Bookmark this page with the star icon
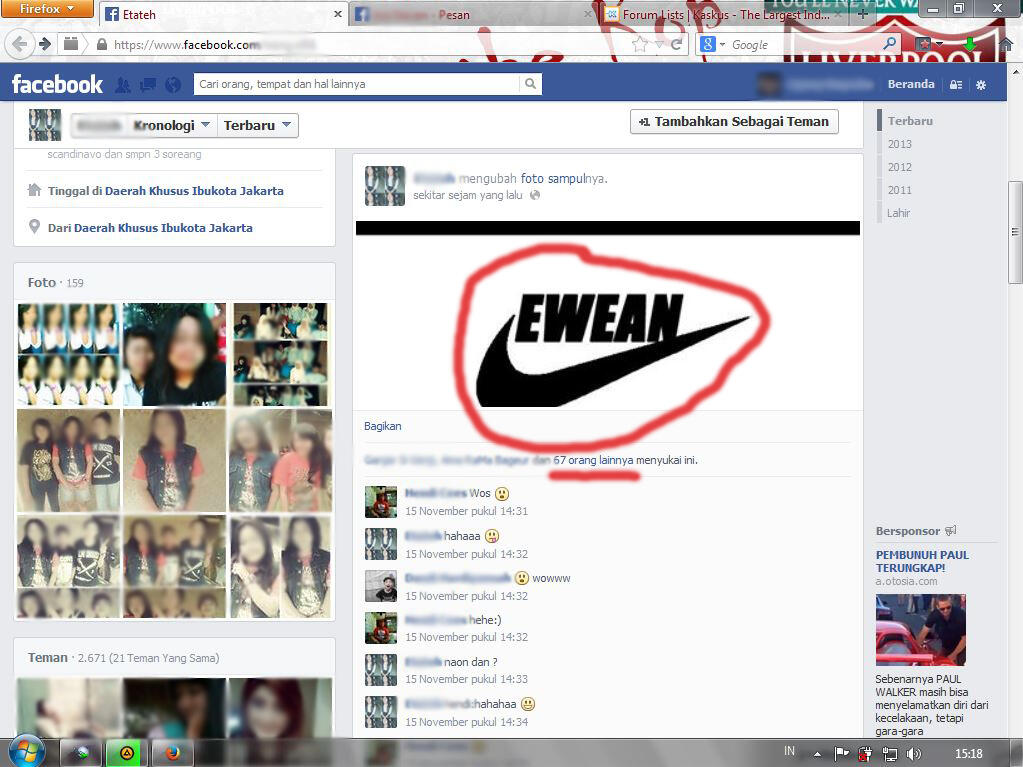This screenshot has width=1023, height=767. pos(640,44)
